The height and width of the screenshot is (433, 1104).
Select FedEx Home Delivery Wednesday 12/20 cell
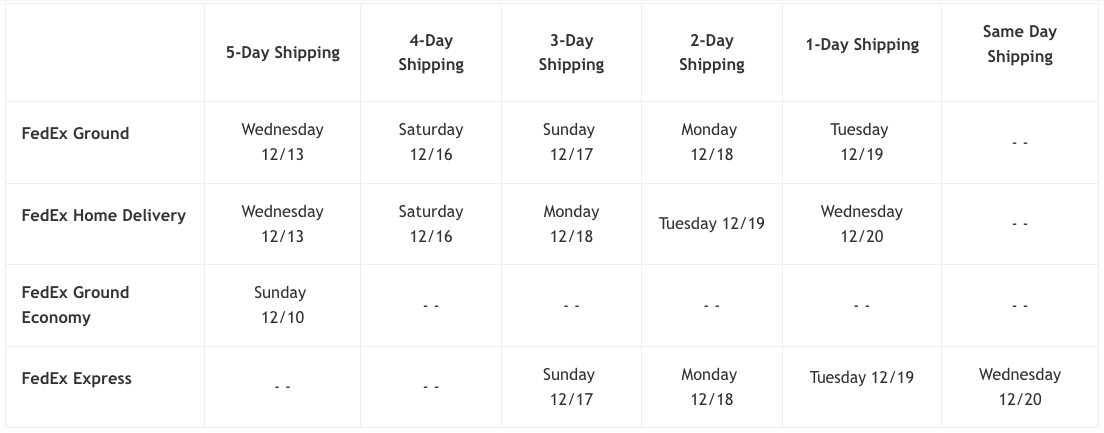coord(862,224)
